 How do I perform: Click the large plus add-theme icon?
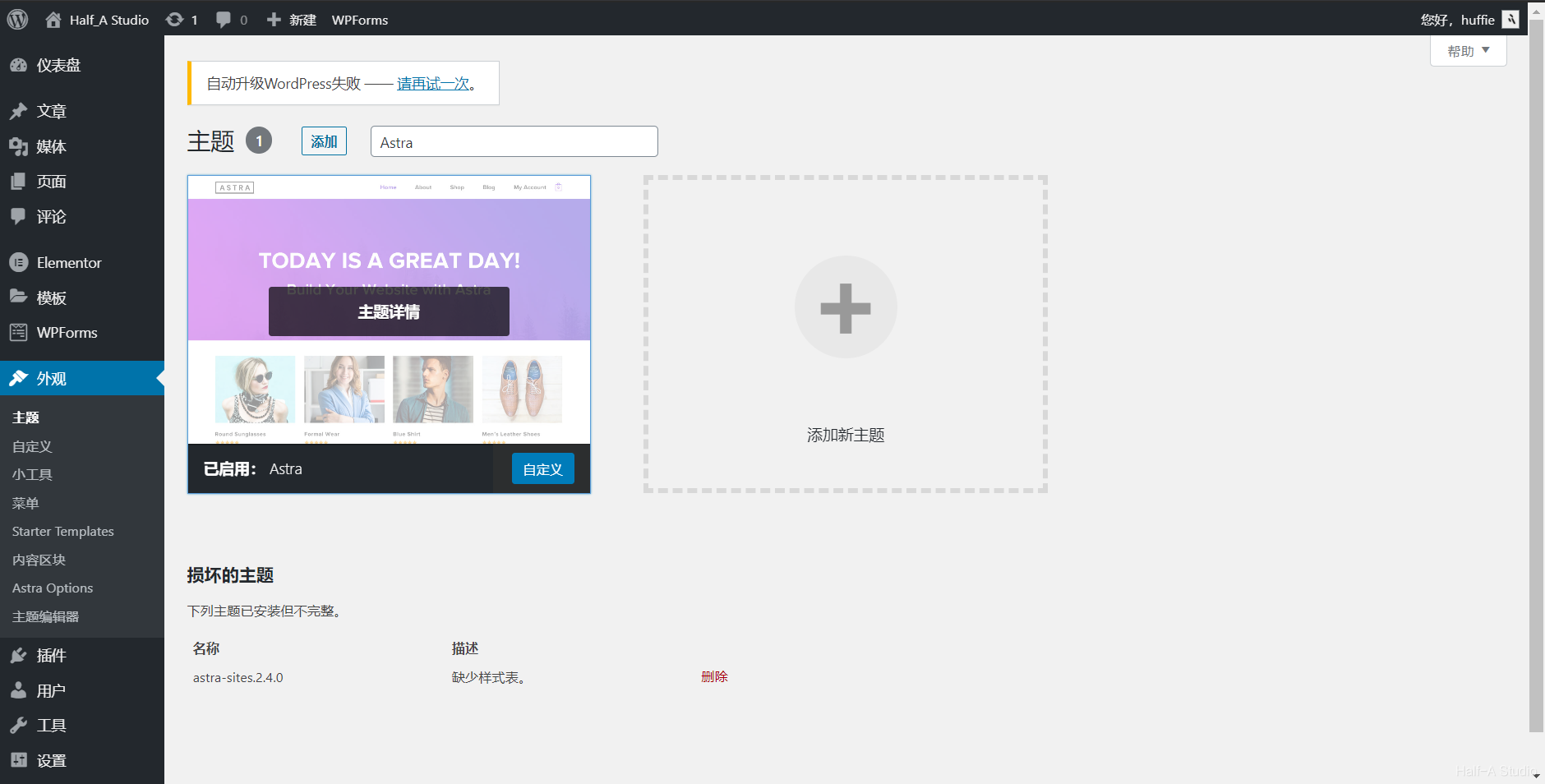click(846, 307)
